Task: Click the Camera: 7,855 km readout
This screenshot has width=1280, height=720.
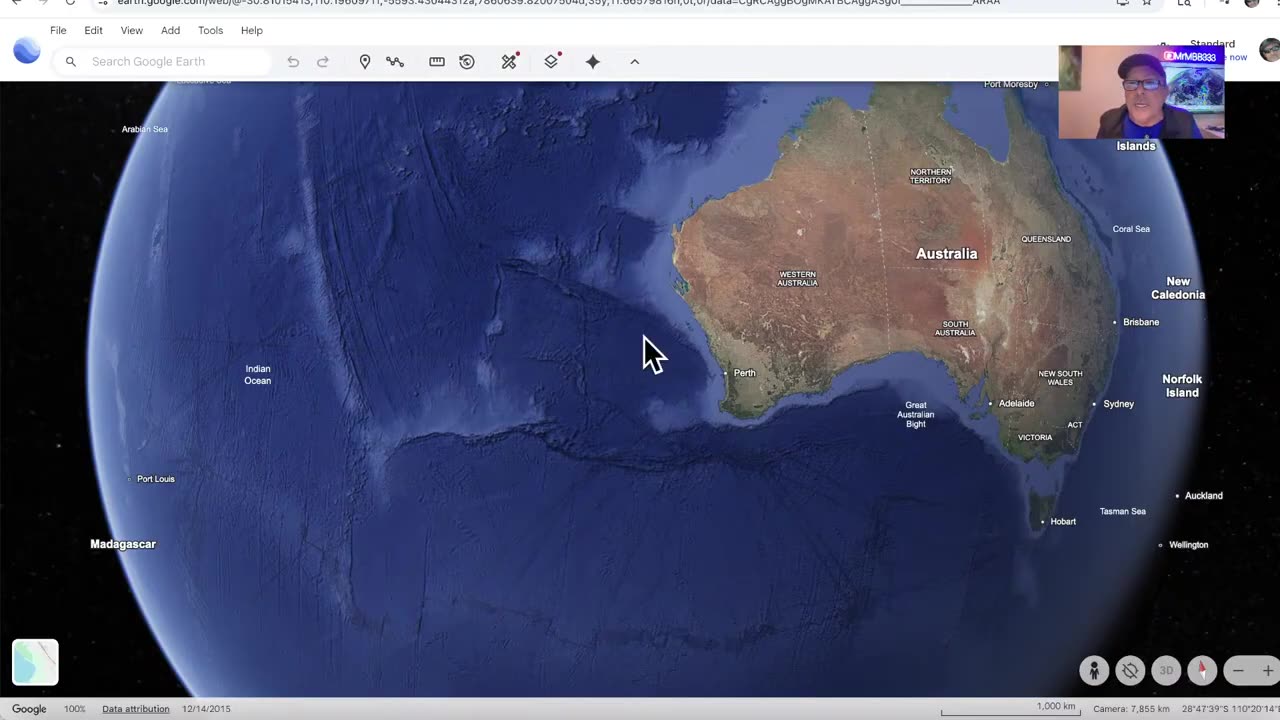Action: click(x=1131, y=709)
